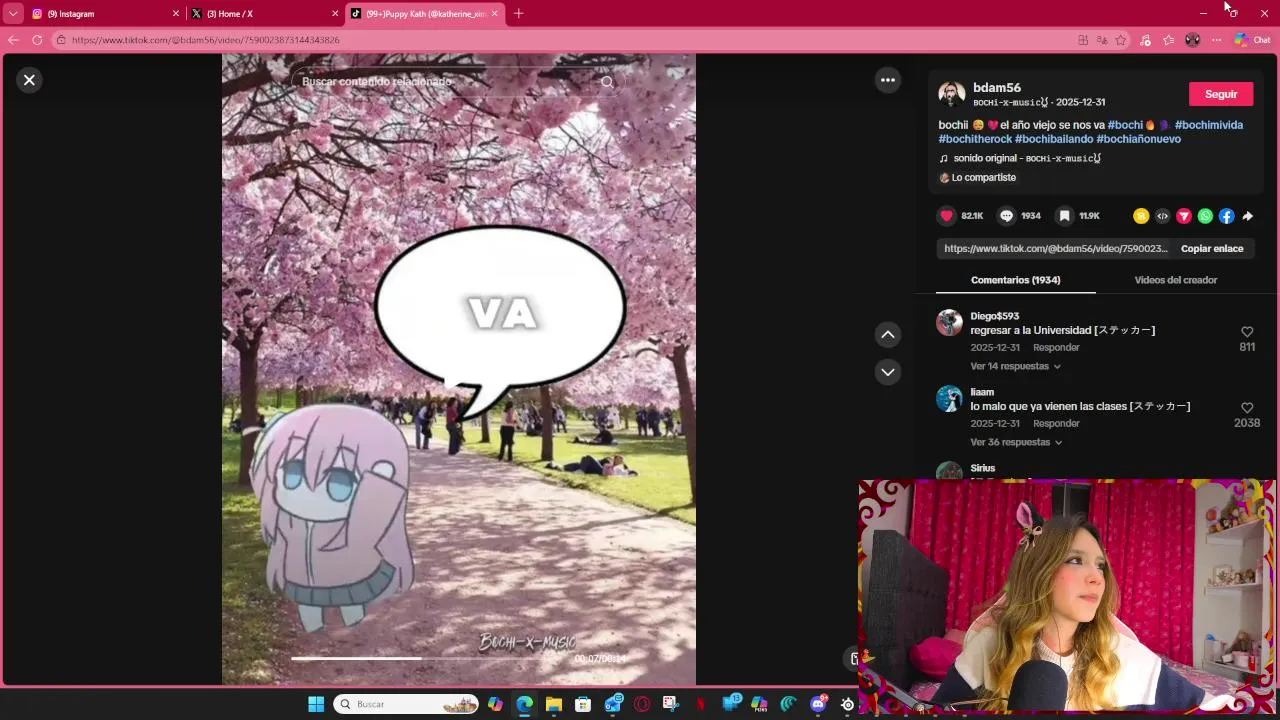Follow bdam56 with Seguir button
This screenshot has height=720, width=1280.
pyautogui.click(x=1221, y=94)
